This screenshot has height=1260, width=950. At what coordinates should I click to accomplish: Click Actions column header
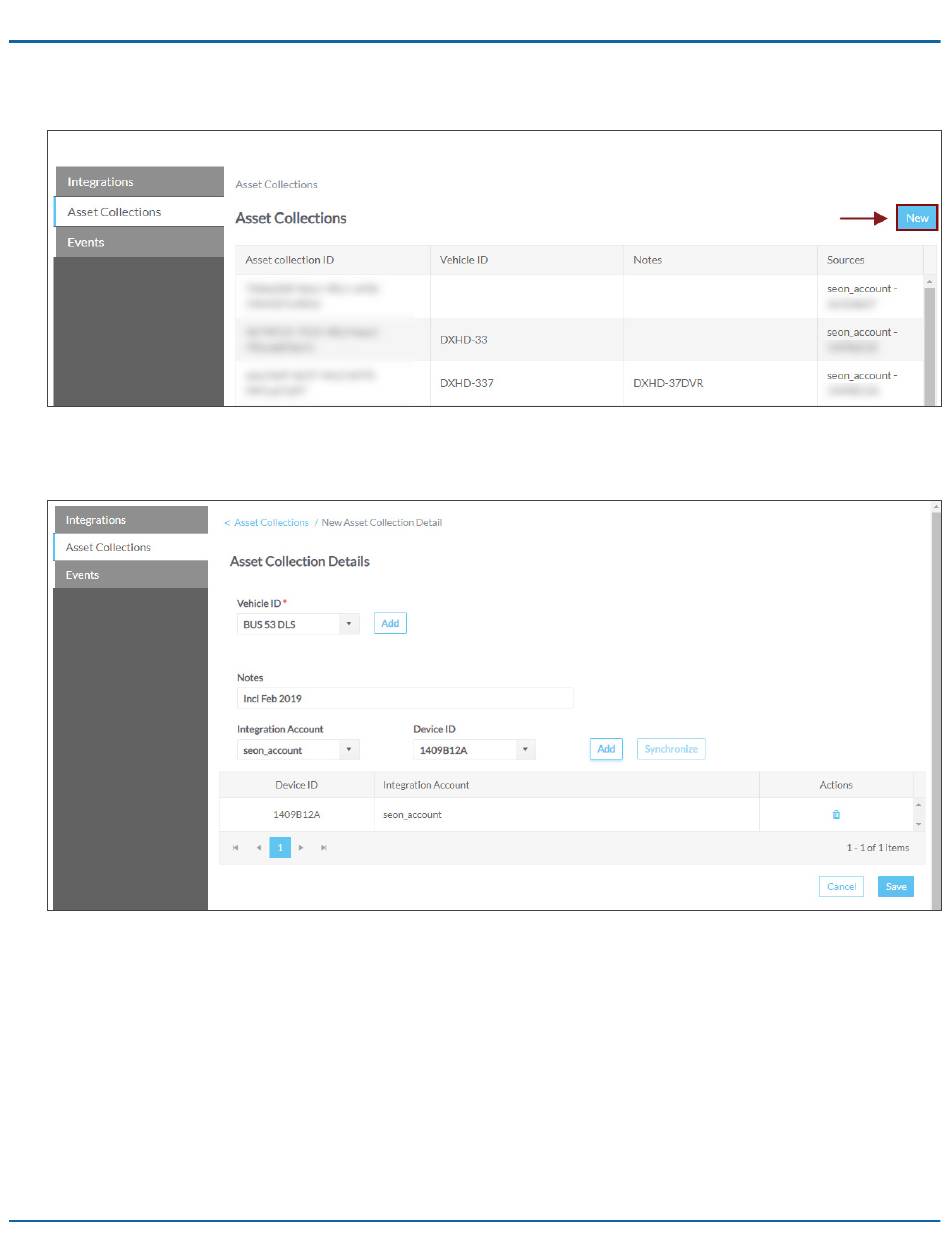click(836, 785)
